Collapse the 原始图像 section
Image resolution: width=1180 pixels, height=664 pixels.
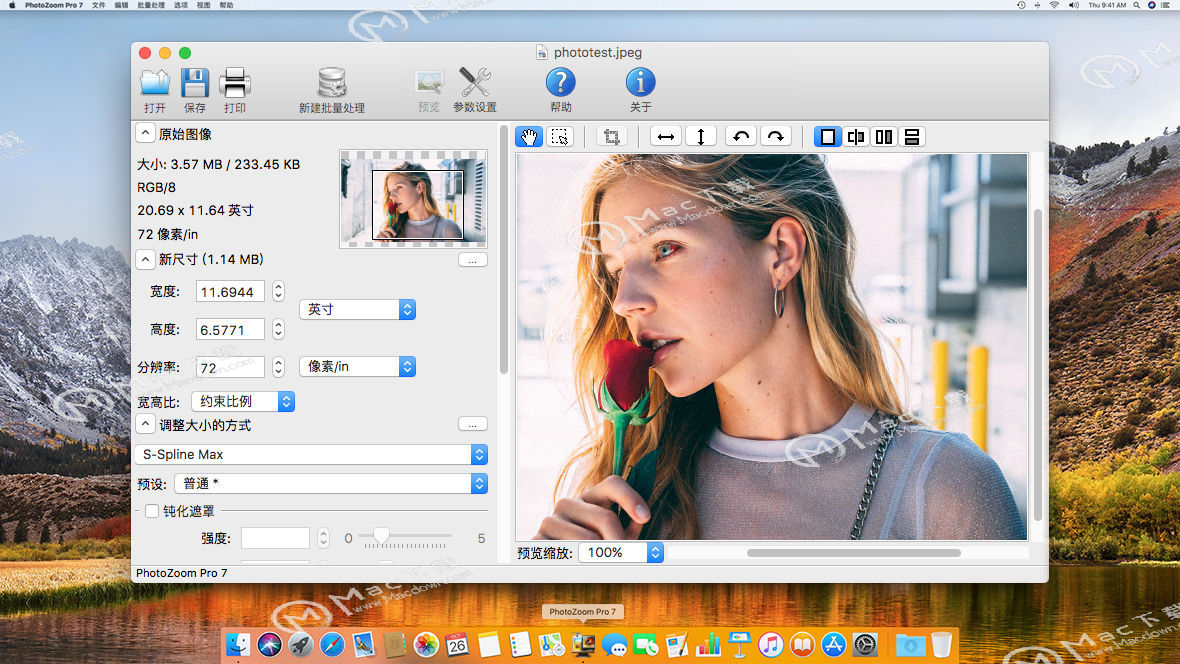point(145,134)
